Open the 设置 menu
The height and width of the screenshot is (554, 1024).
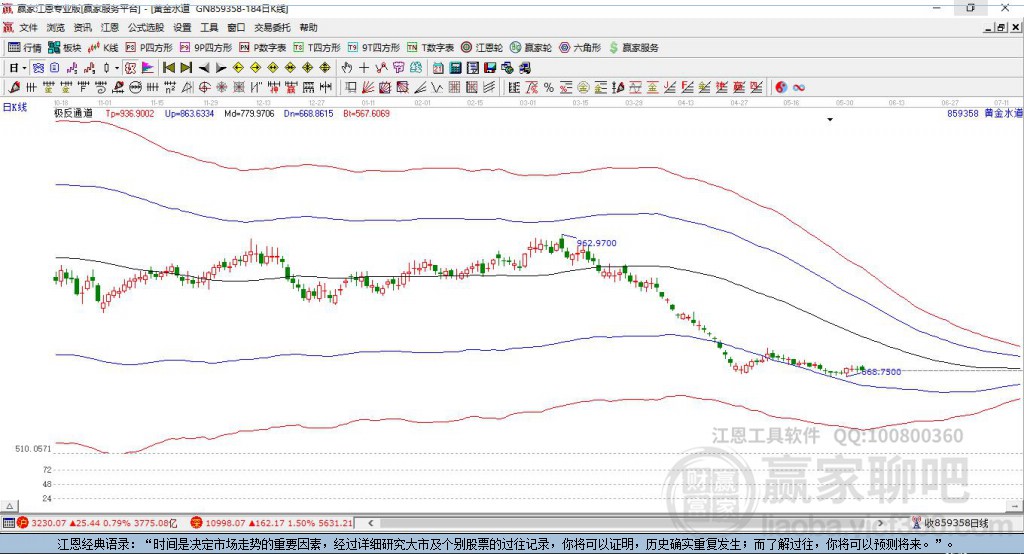[182, 27]
